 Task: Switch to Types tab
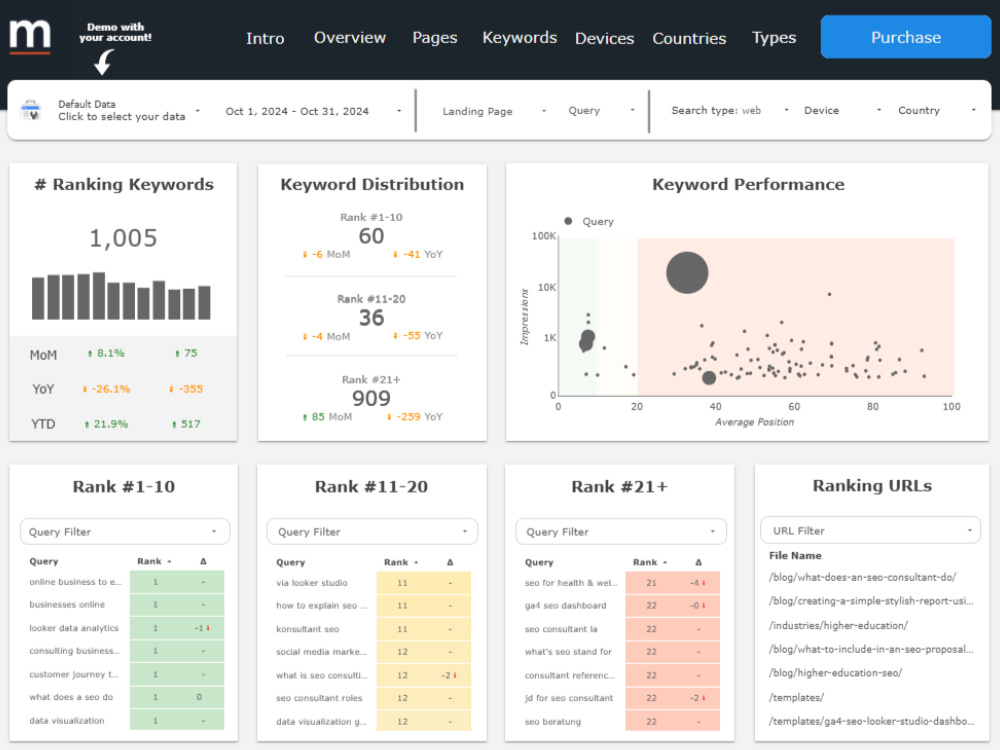[x=774, y=38]
